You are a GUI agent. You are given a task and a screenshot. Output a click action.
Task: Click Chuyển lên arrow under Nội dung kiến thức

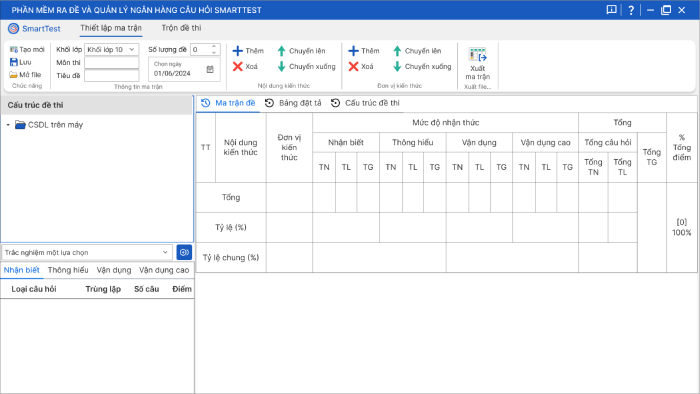coord(281,51)
